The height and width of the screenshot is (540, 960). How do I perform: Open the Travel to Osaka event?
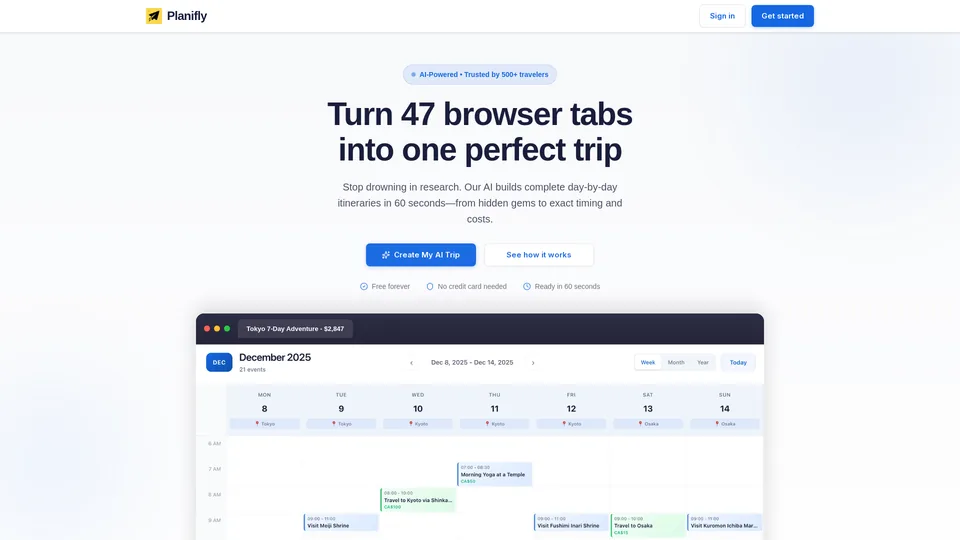[x=648, y=525]
